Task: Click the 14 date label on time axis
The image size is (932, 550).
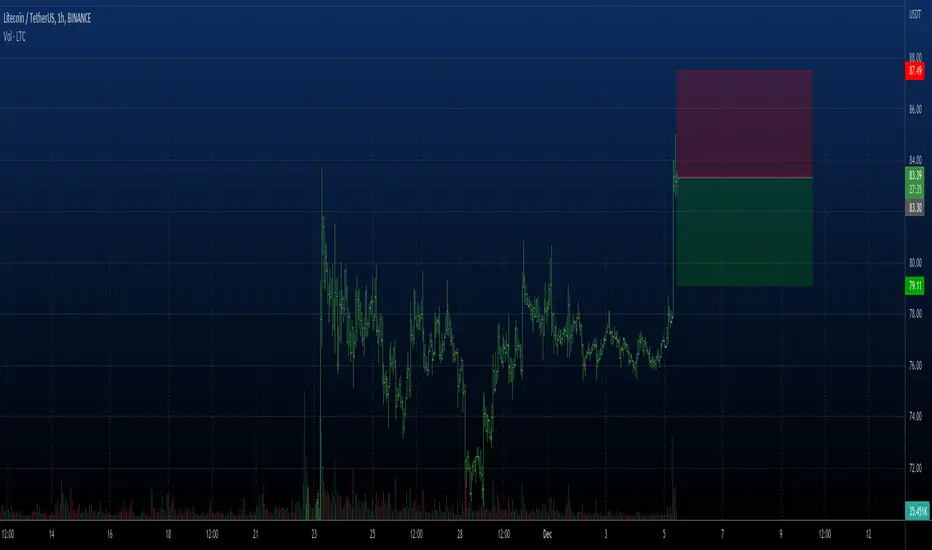Action: pyautogui.click(x=51, y=534)
